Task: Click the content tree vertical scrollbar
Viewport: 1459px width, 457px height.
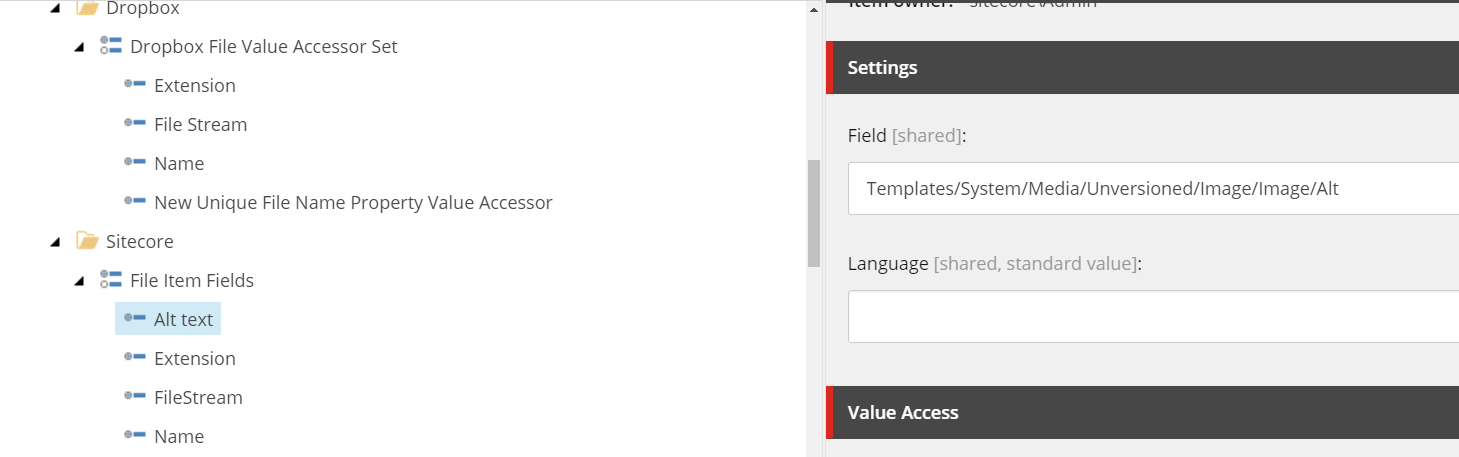Action: pos(813,213)
